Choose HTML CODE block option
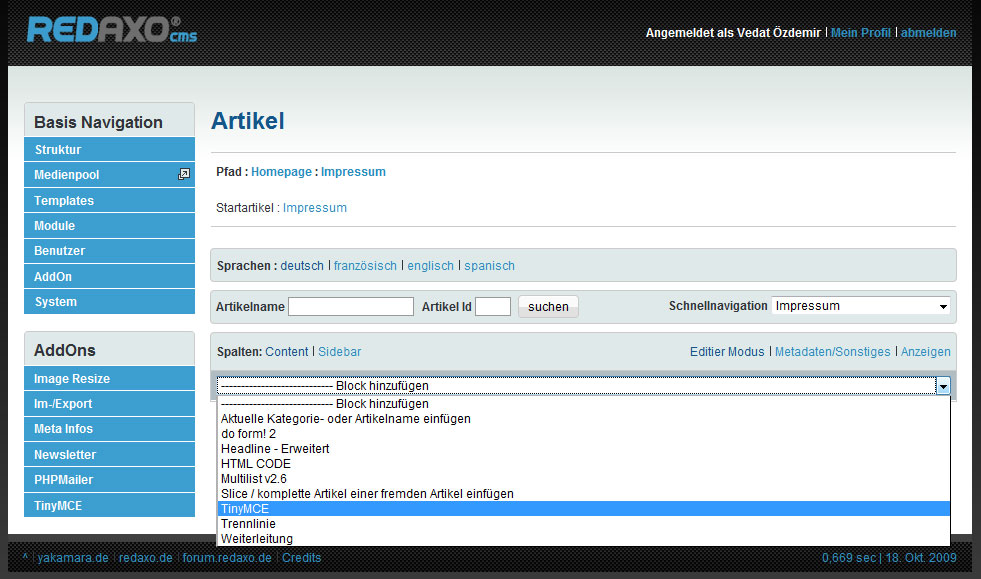This screenshot has width=981, height=579. point(256,464)
